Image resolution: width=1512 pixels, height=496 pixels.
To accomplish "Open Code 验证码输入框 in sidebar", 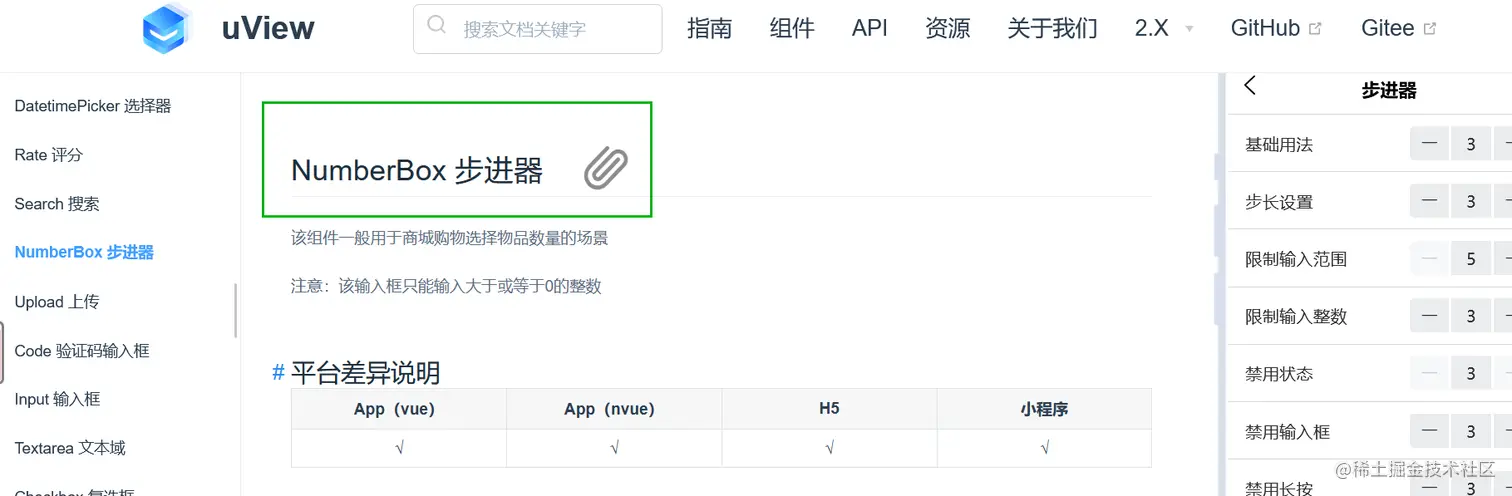I will pos(82,351).
